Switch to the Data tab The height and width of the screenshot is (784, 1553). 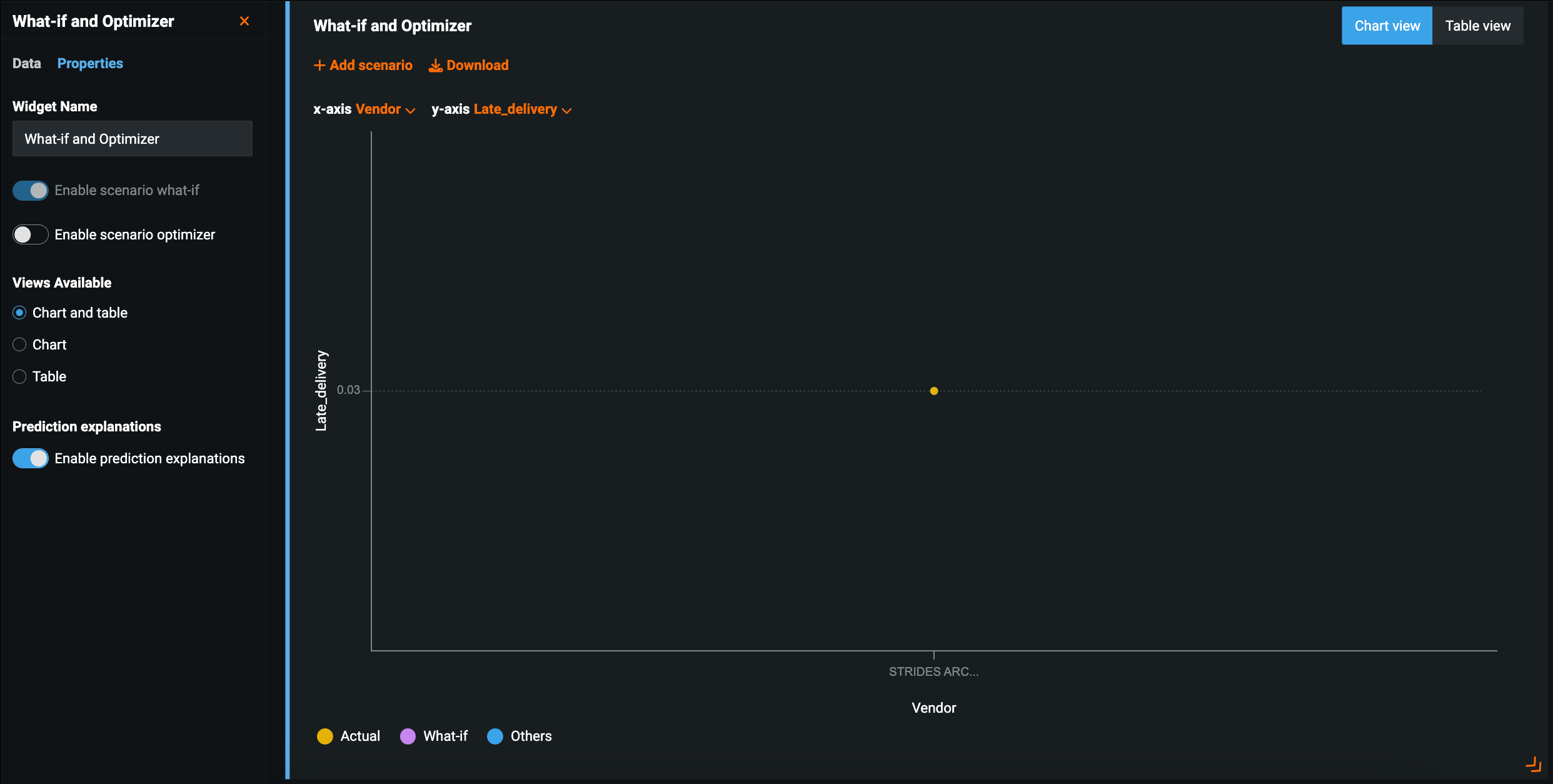coord(26,63)
